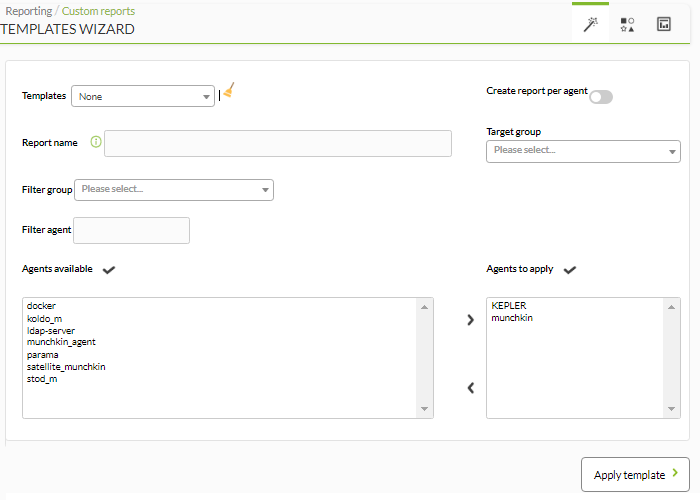Move agents right with the right arrow
700x500 pixels.
[471, 320]
